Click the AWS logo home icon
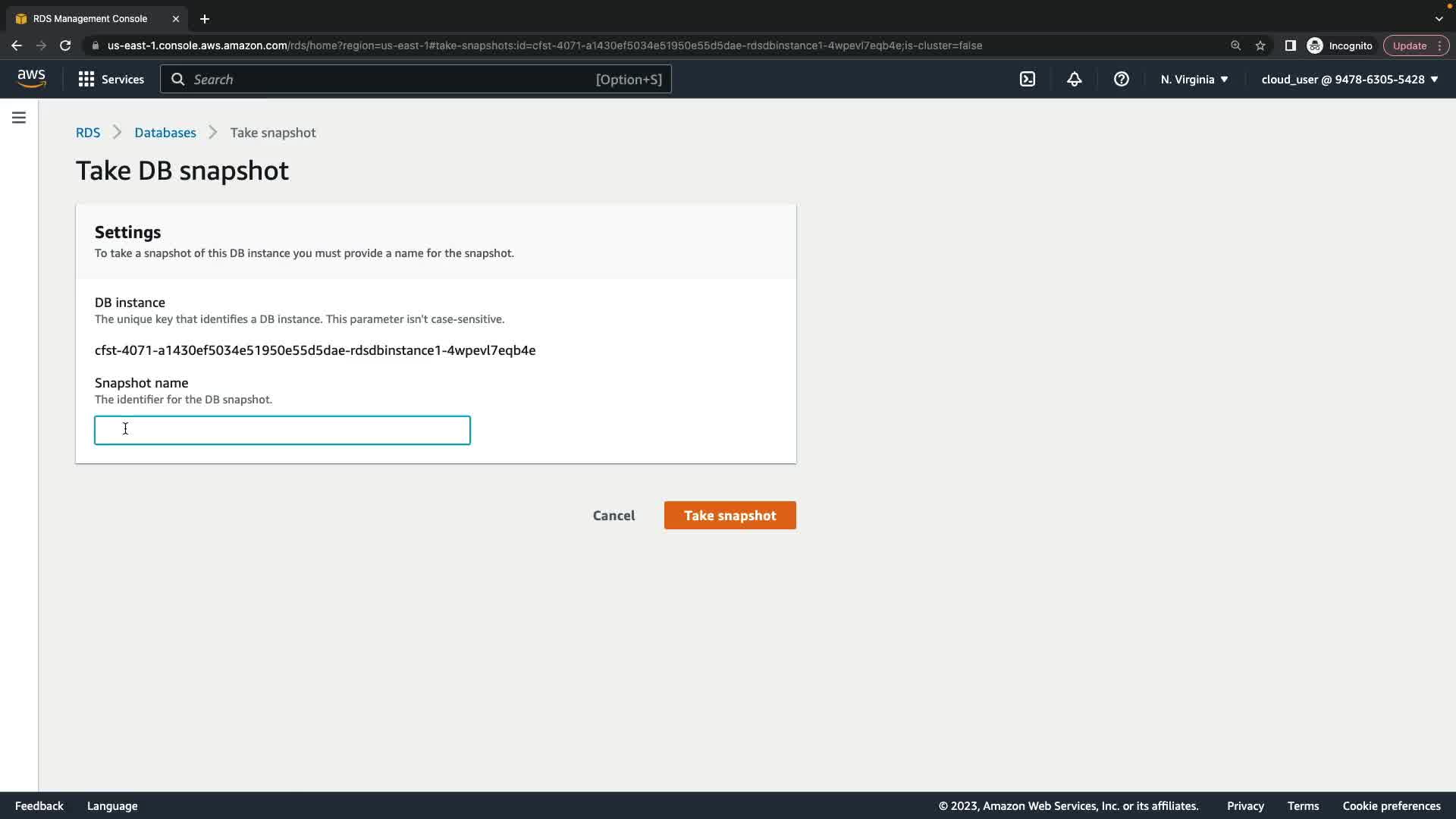The image size is (1456, 819). 31,79
